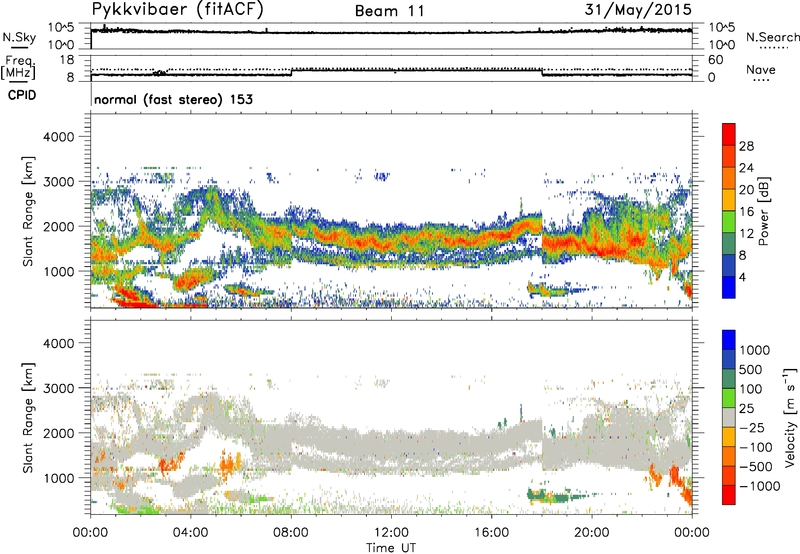Image resolution: width=800 pixels, height=554 pixels.
Task: Click the 16 label on power colorbar
Action: pos(746,212)
